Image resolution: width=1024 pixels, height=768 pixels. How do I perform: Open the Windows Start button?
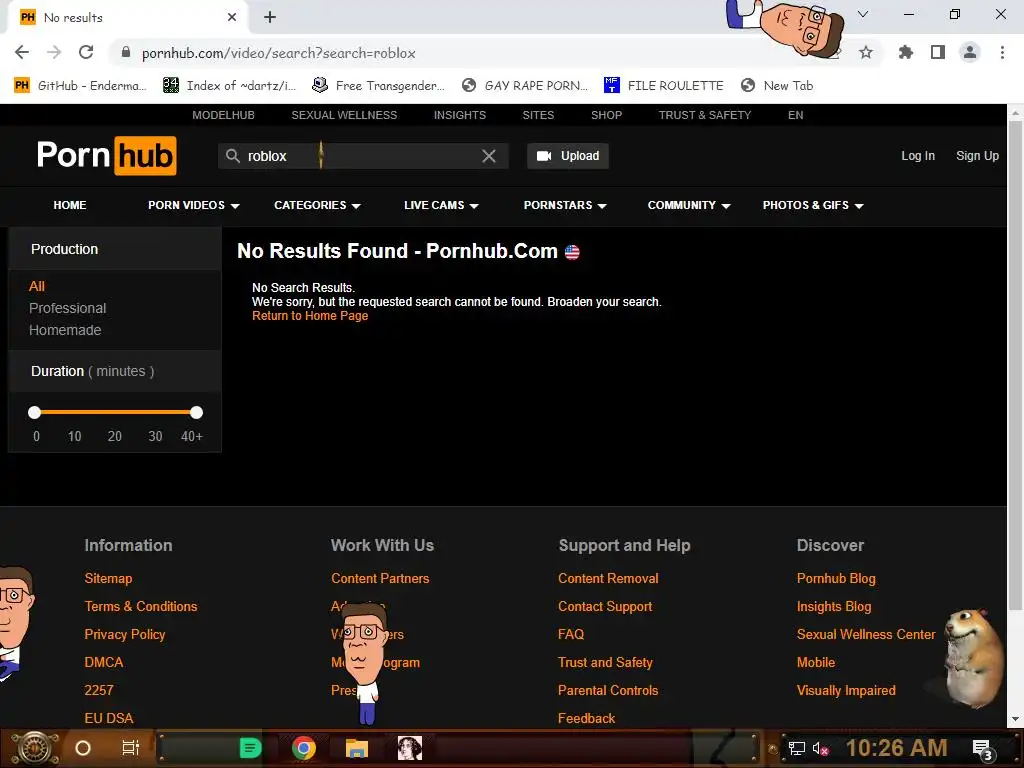[x=35, y=748]
